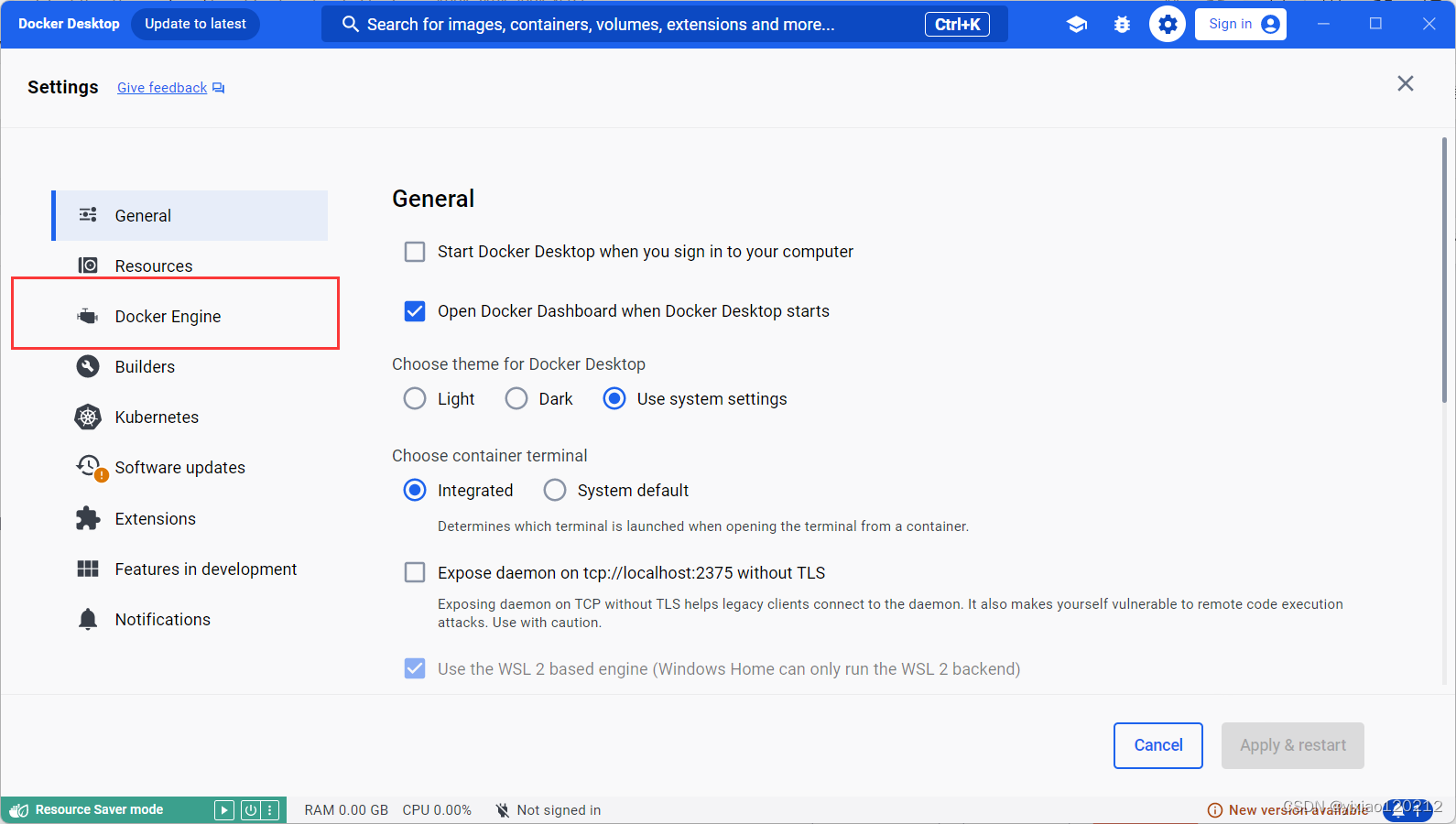Image resolution: width=1456 pixels, height=824 pixels.
Task: Click the new version info icon
Action: click(1215, 810)
